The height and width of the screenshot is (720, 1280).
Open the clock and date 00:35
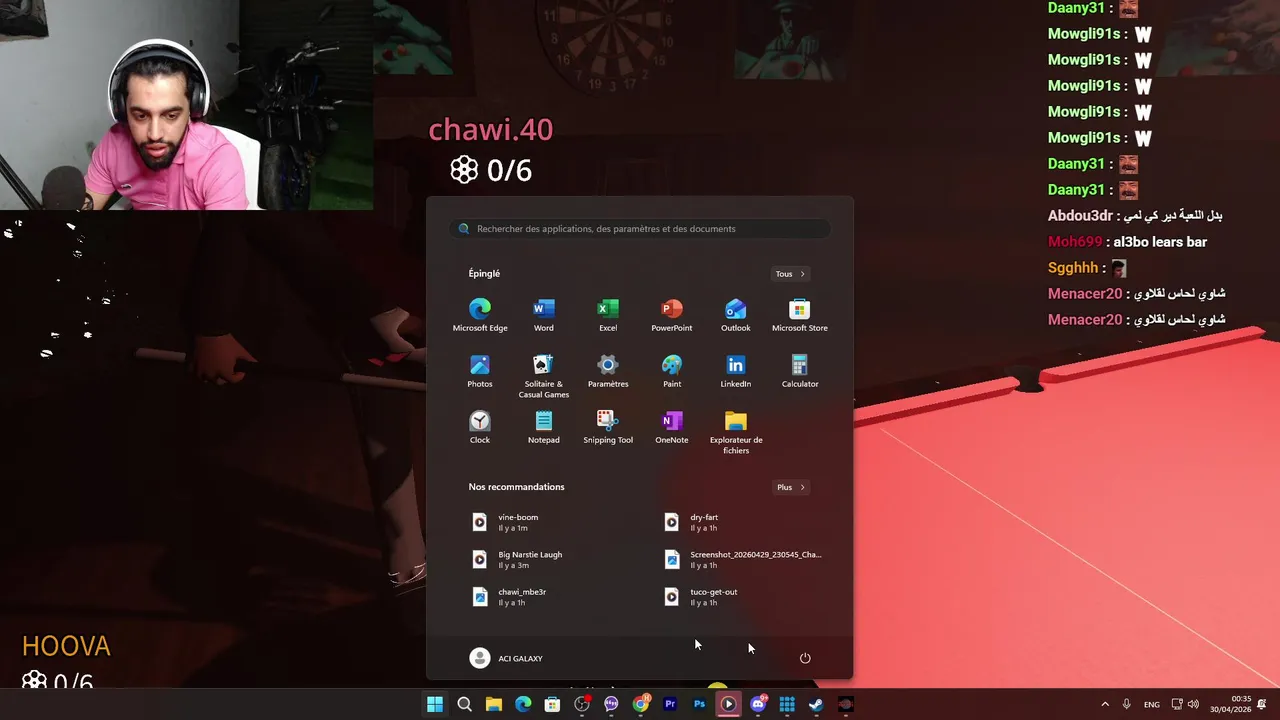(x=1230, y=704)
